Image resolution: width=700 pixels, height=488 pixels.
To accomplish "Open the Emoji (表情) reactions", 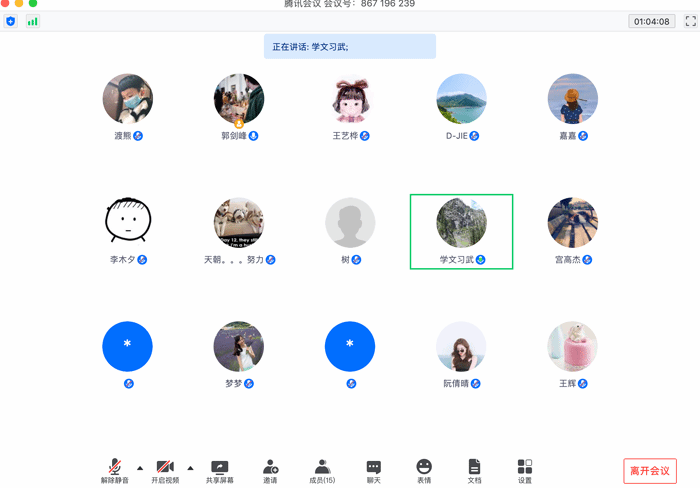I will [x=424, y=471].
